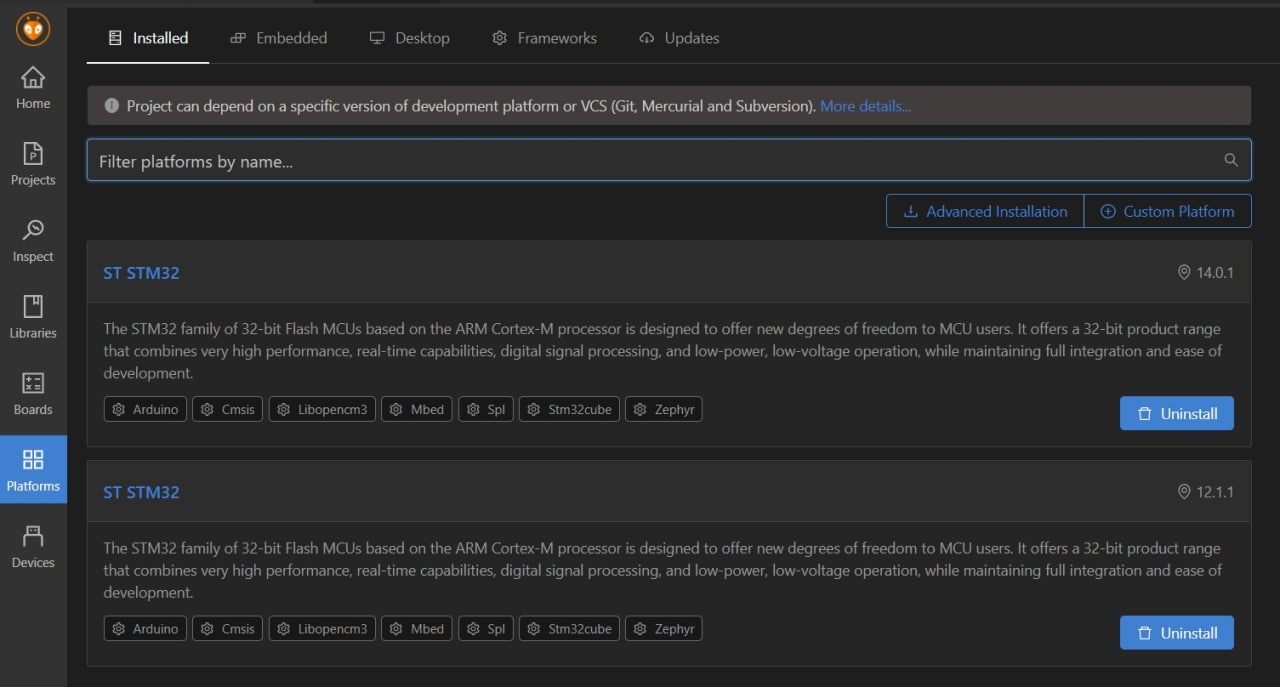Select Spl framework tag in 12.1.1 card
Screen dimensions: 1280x687
(x=486, y=629)
